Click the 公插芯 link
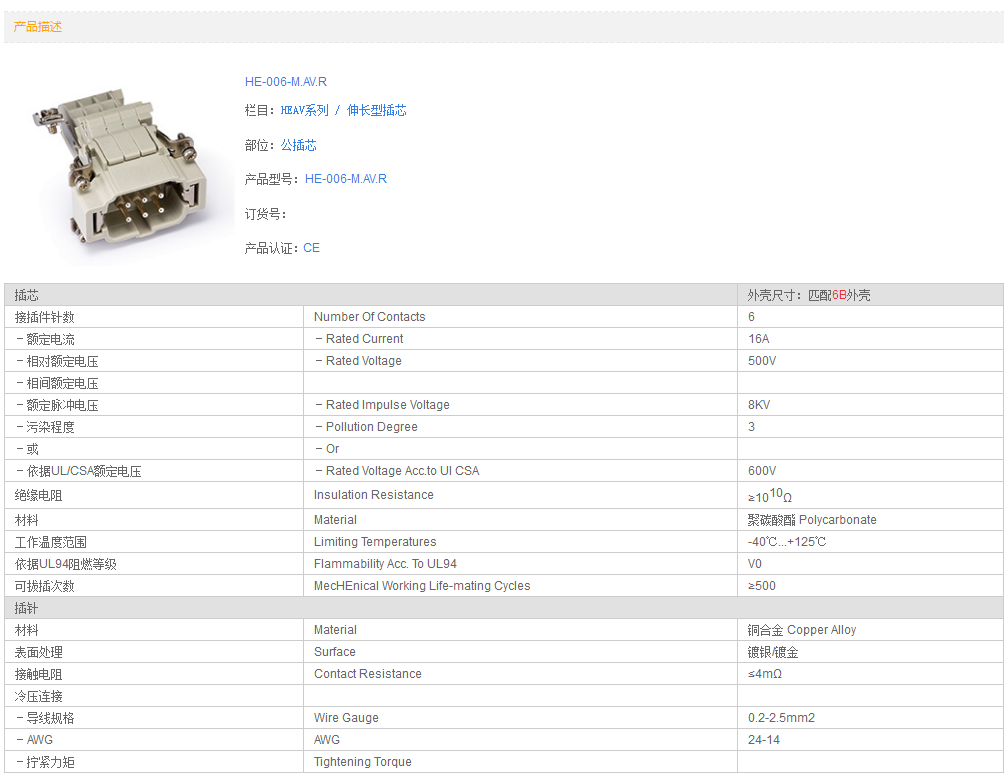 [x=298, y=146]
